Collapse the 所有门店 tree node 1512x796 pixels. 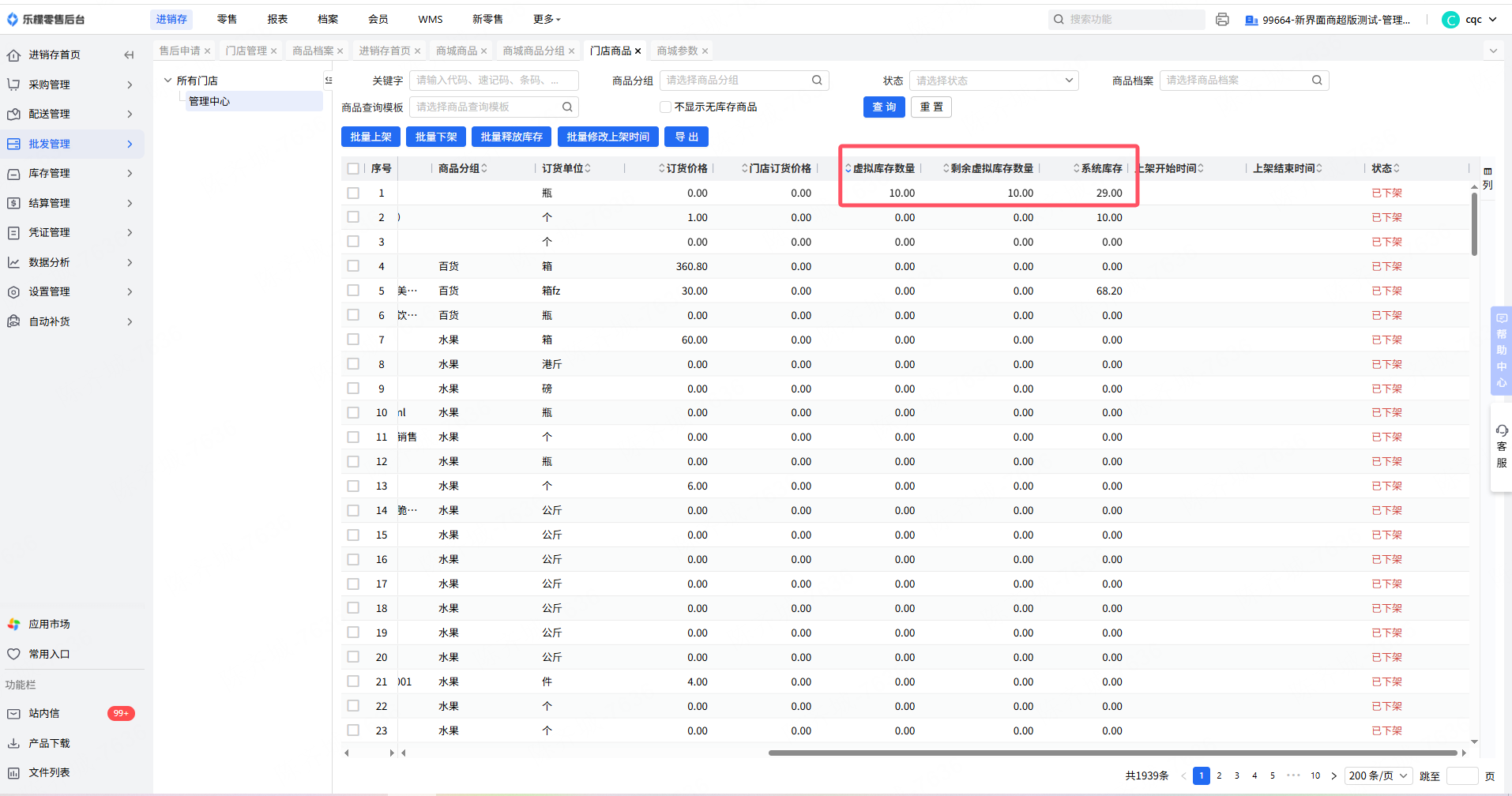click(167, 81)
